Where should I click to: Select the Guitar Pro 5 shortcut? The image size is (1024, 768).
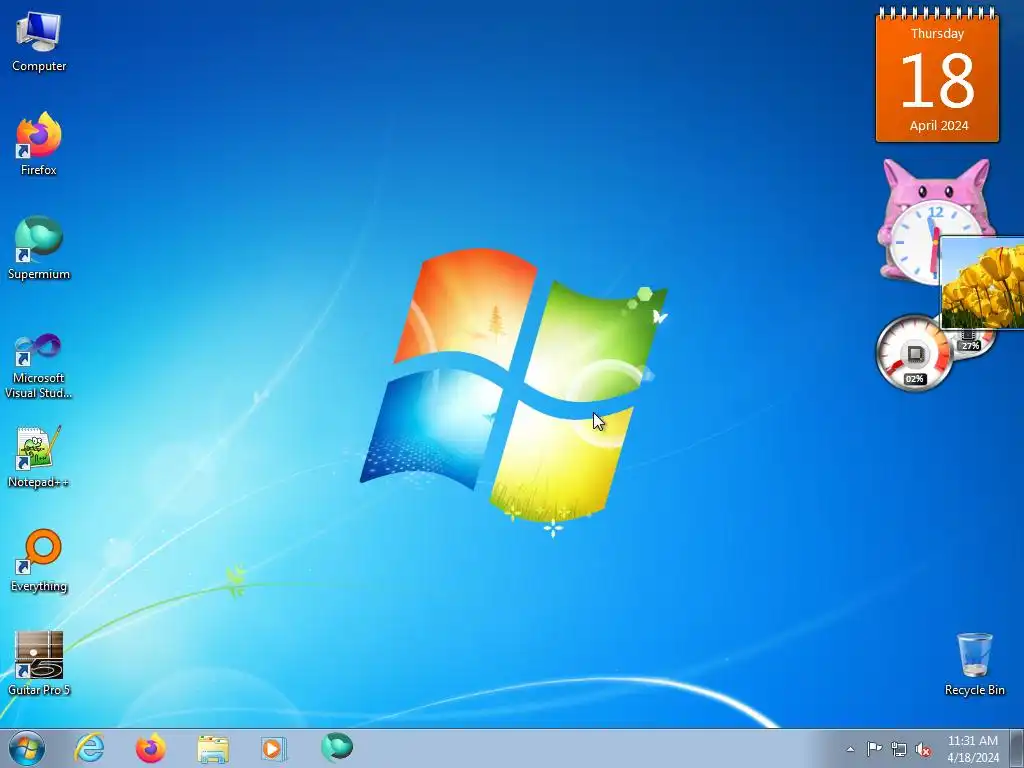tap(39, 664)
